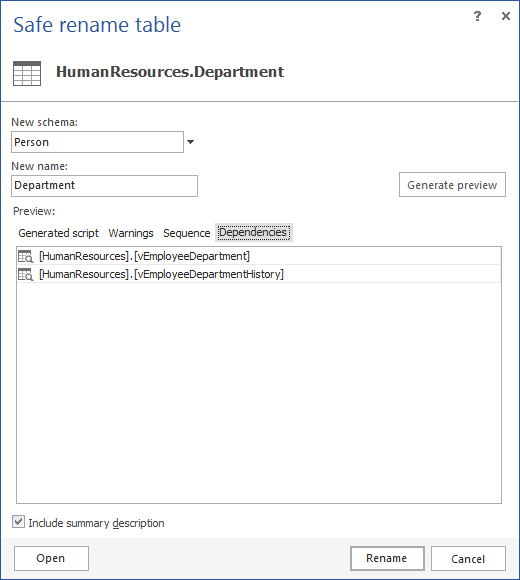Switch to the Generated script tab
Viewport: 520px width, 580px height.
58,233
